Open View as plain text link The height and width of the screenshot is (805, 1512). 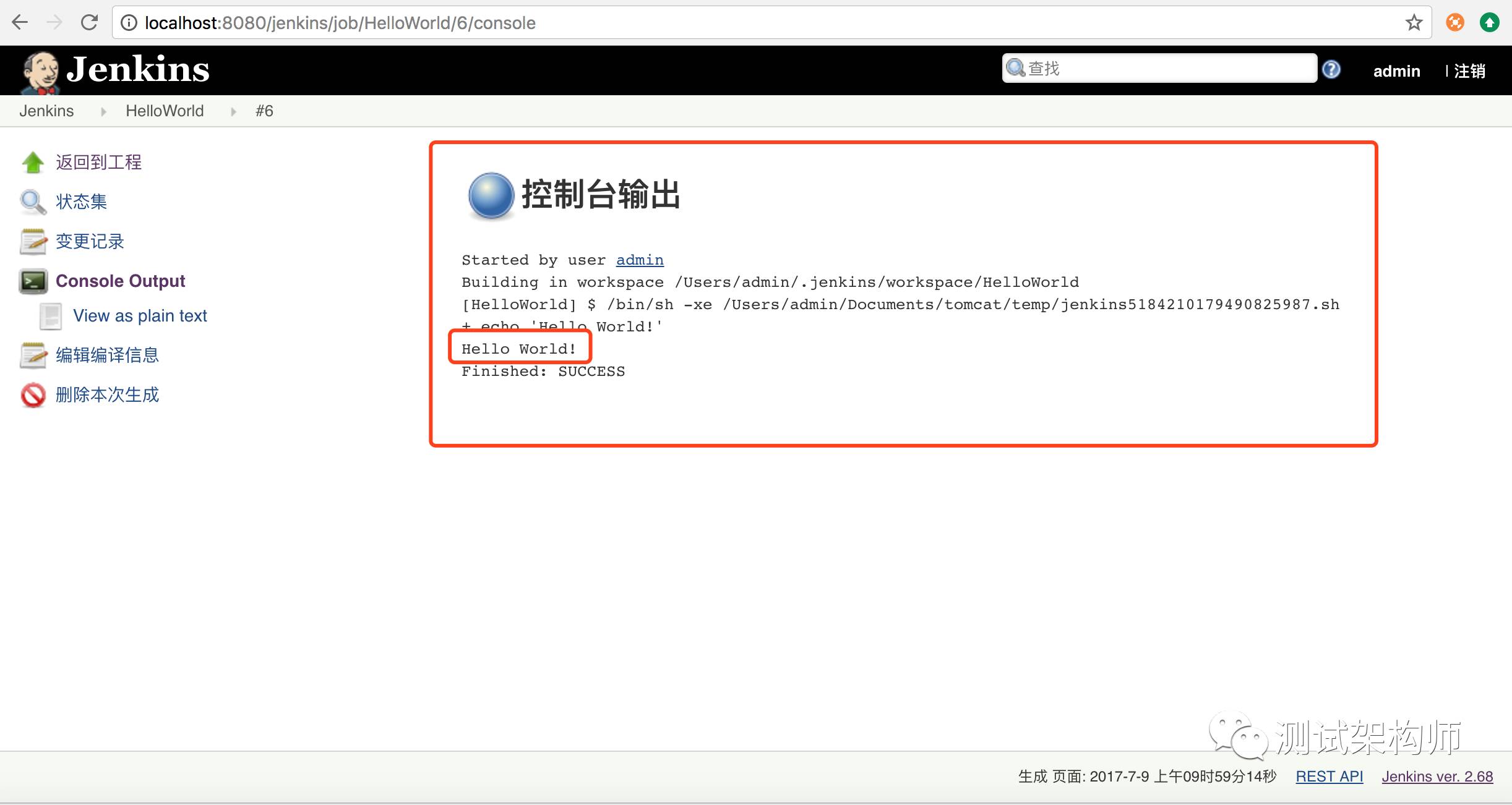coord(140,316)
